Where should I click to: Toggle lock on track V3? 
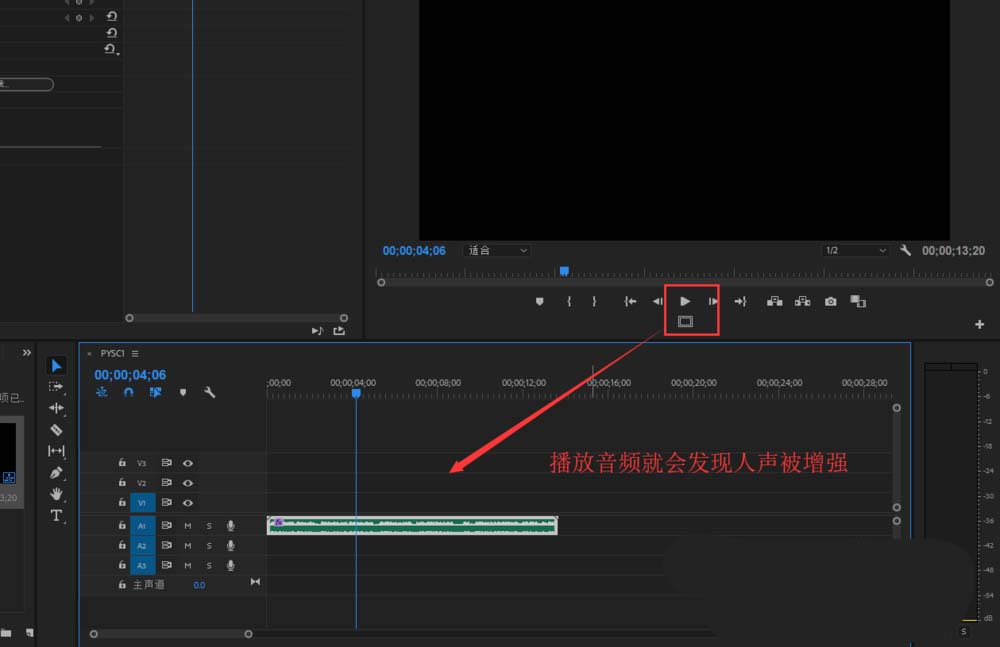(x=122, y=463)
